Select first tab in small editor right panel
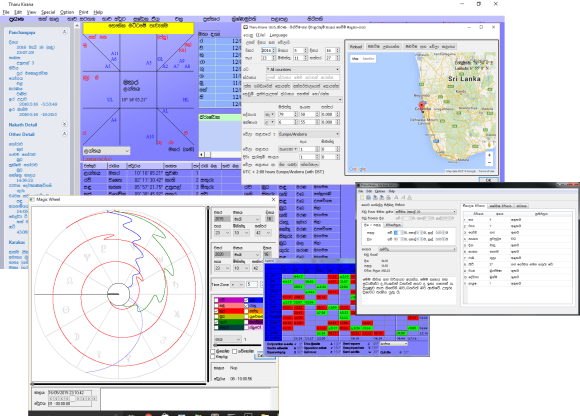Screen dimensions: 580x416 click(x=474, y=206)
